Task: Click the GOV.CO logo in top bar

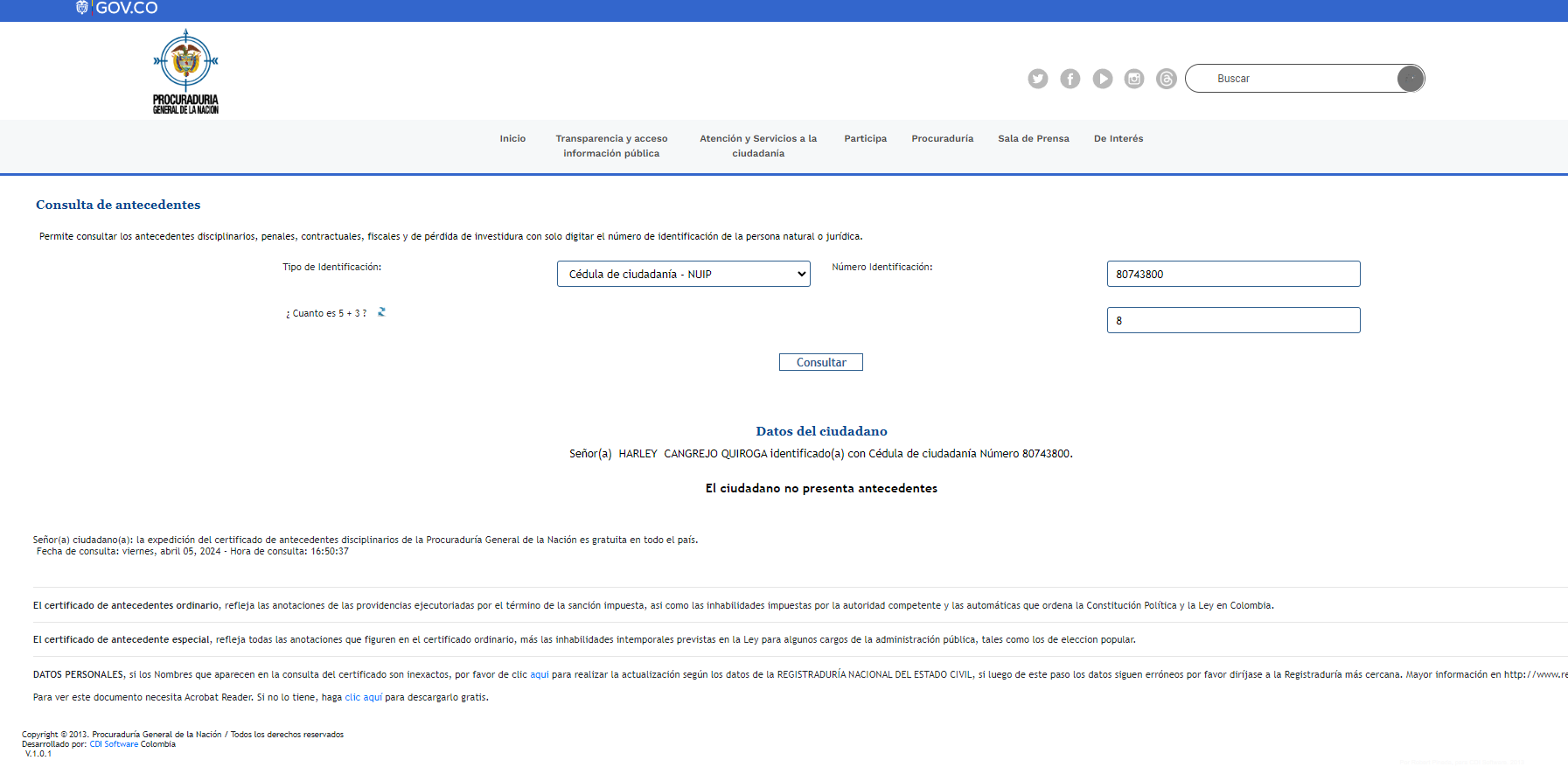Action: 117,8
